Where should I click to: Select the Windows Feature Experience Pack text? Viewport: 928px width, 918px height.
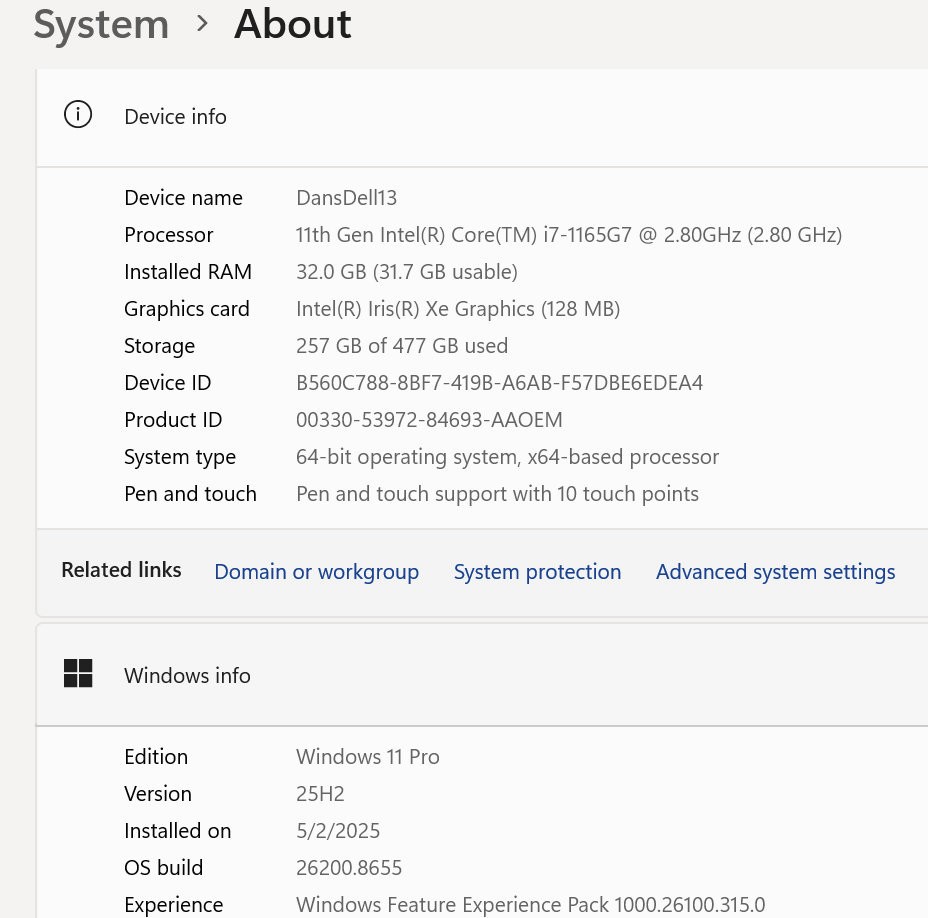530,905
